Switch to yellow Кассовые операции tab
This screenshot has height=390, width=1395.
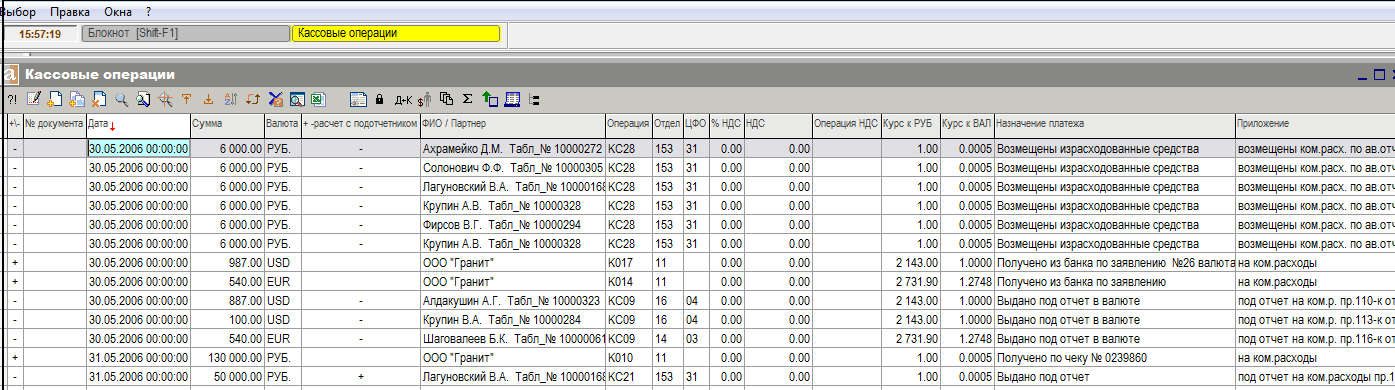(395, 33)
